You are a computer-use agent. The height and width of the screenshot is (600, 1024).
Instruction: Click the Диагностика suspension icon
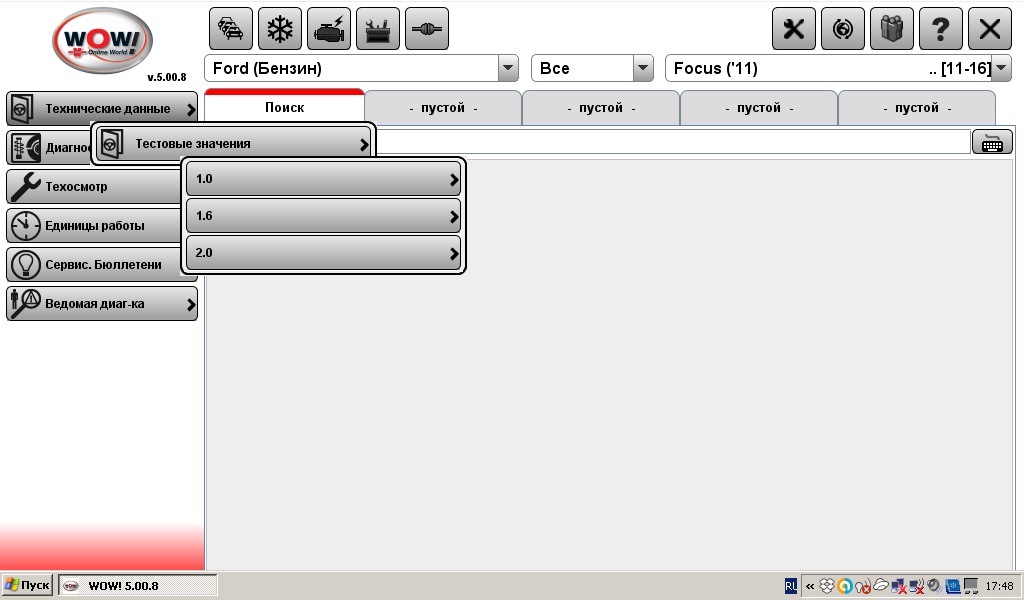tap(25, 148)
